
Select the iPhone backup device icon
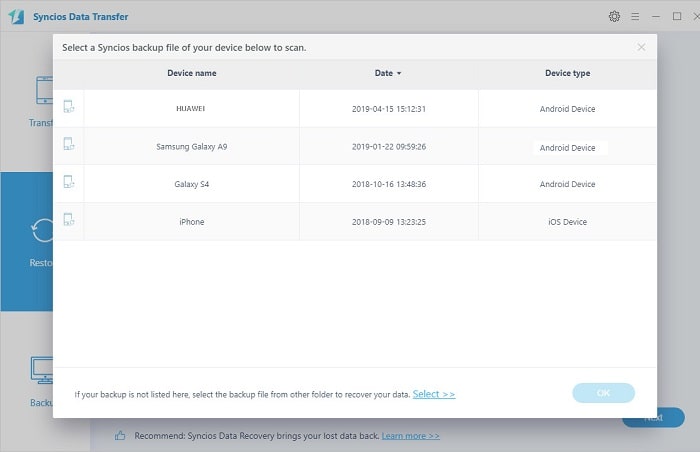69,219
